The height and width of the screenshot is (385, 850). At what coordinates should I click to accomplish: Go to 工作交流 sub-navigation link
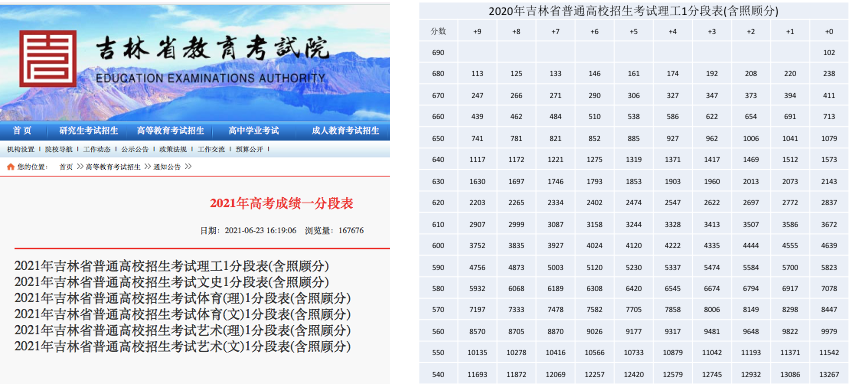click(x=211, y=149)
